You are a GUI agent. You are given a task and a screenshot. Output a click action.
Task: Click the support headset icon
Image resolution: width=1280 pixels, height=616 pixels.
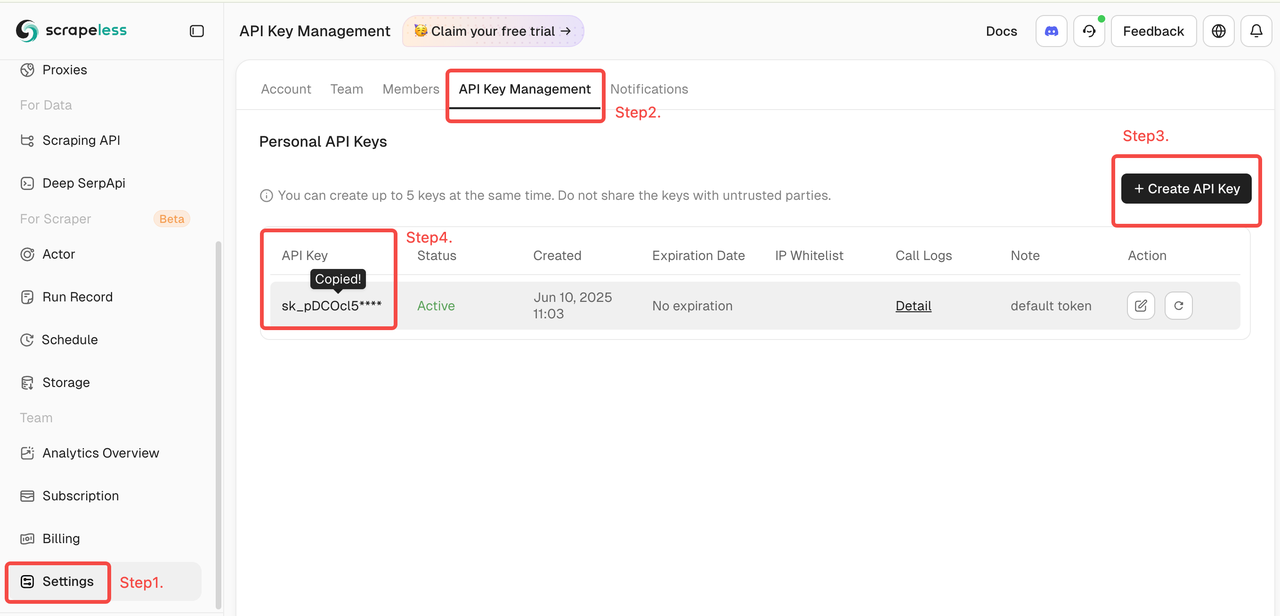1089,31
